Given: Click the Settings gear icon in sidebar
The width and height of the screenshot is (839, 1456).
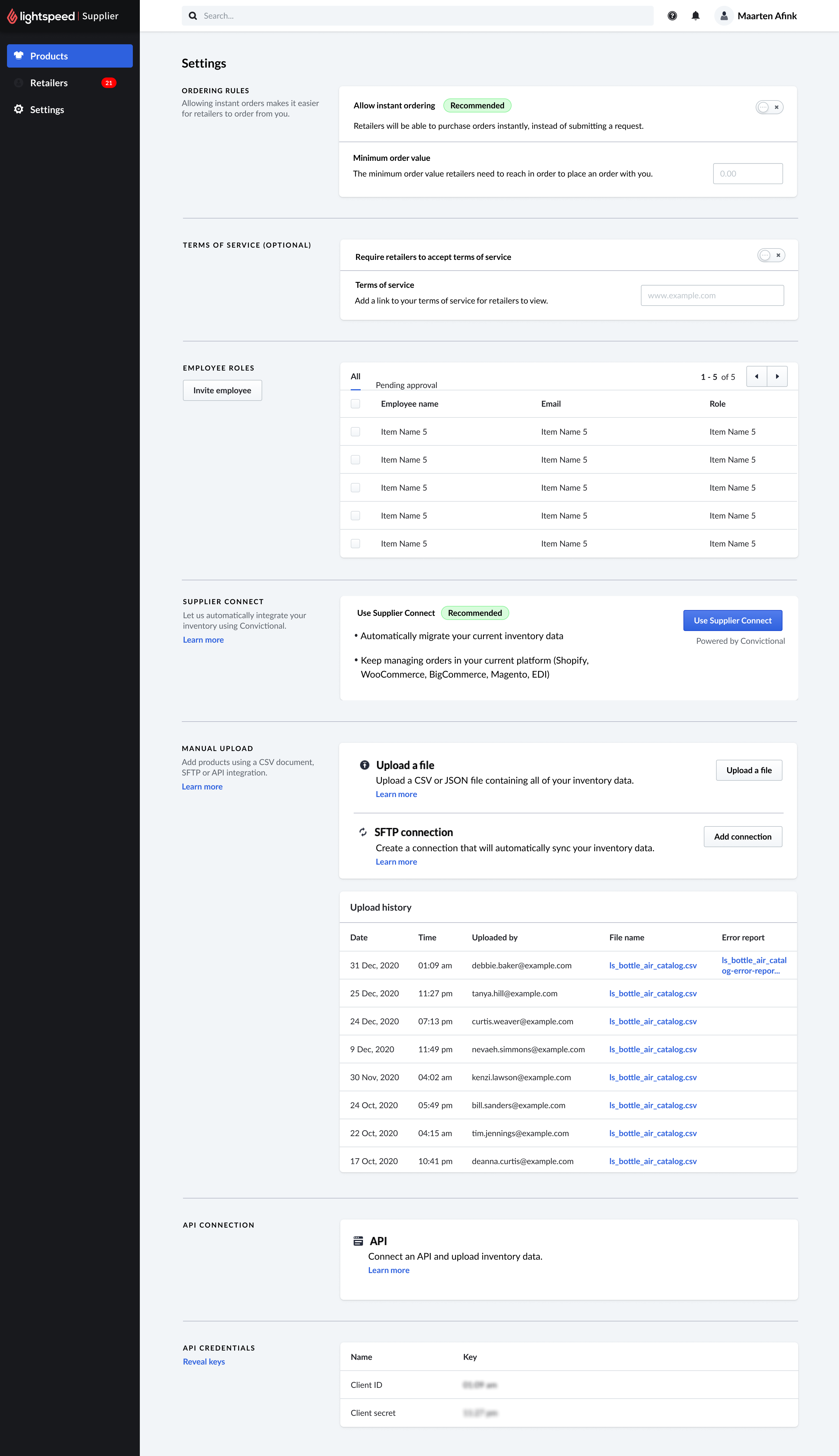Looking at the screenshot, I should pyautogui.click(x=18, y=110).
